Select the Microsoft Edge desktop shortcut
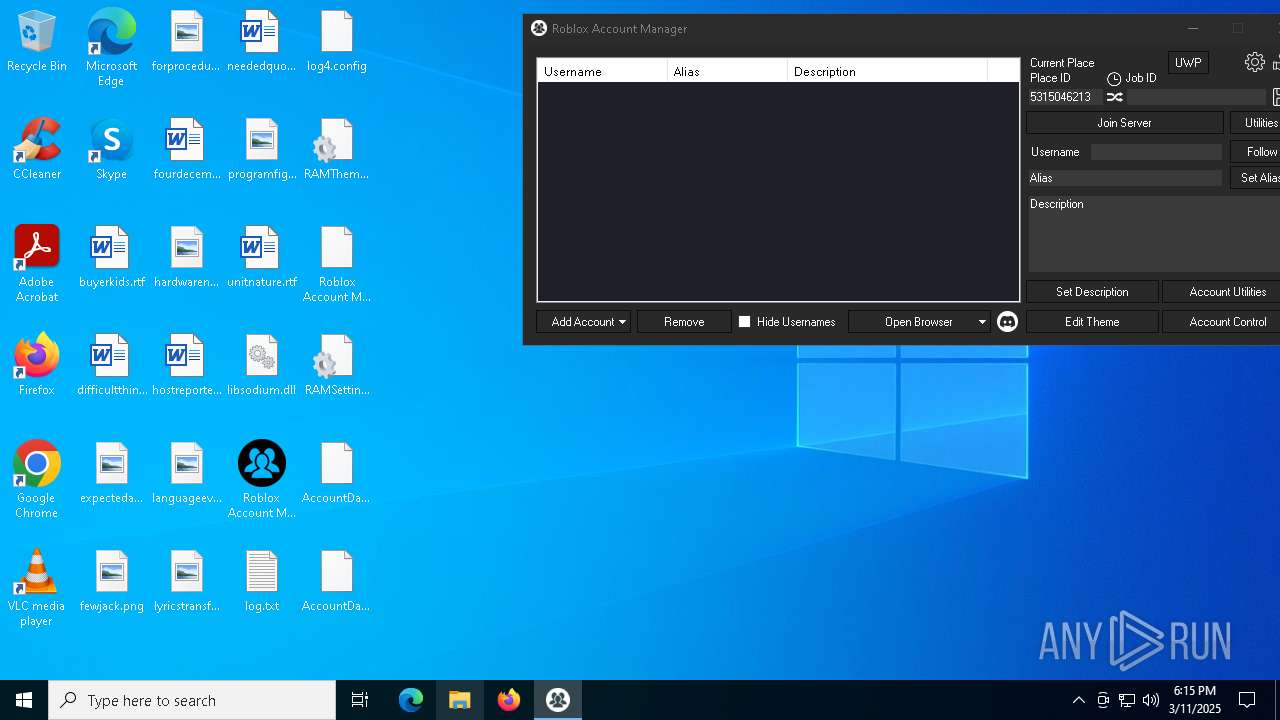Viewport: 1280px width, 720px height. (x=111, y=48)
